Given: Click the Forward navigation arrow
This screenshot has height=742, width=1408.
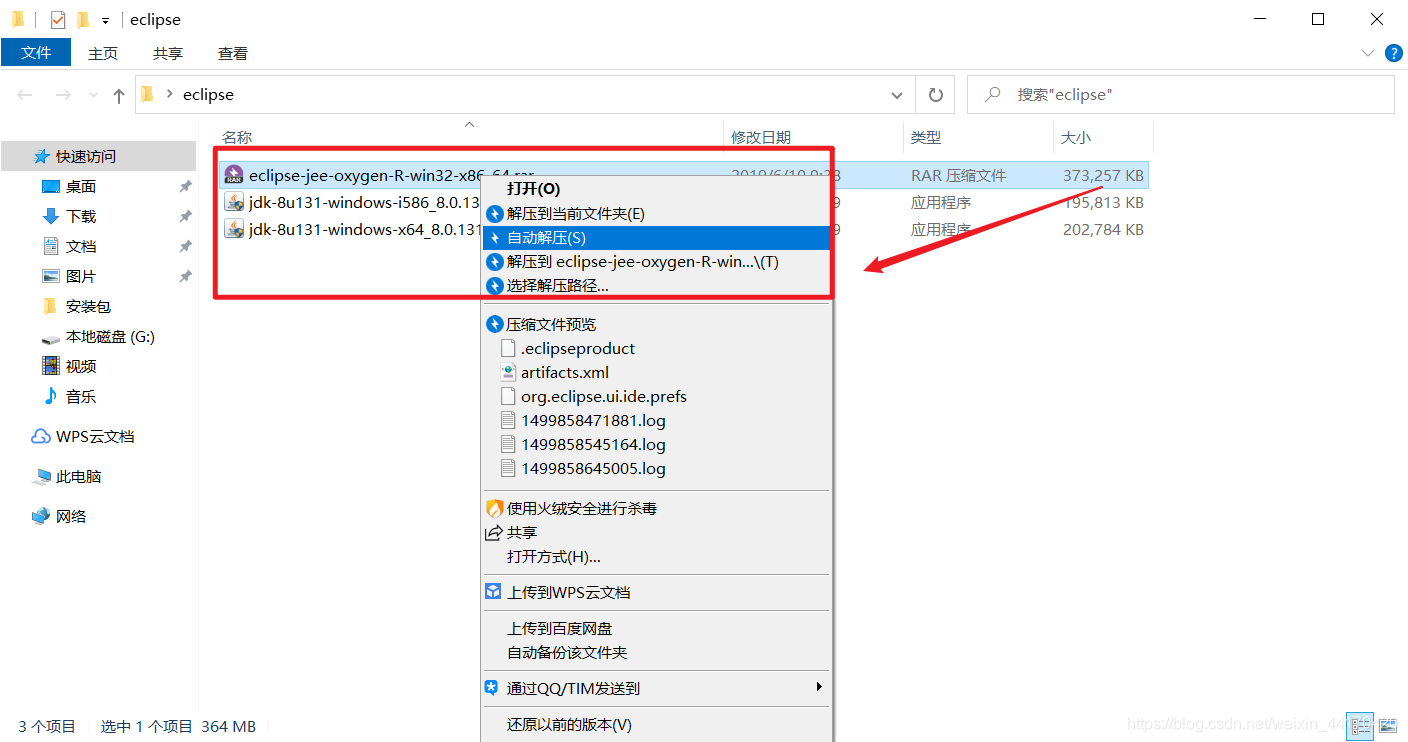Looking at the screenshot, I should point(62,95).
